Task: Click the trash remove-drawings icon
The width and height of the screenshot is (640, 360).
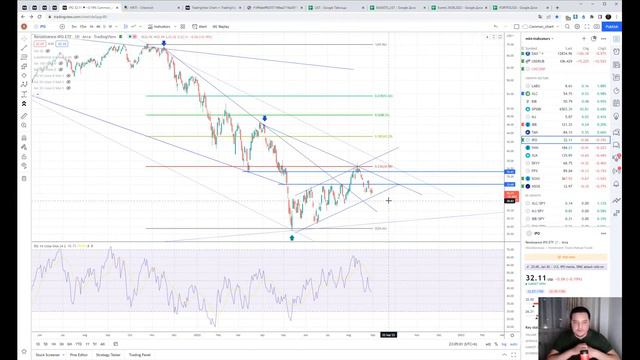Action: pos(24,178)
